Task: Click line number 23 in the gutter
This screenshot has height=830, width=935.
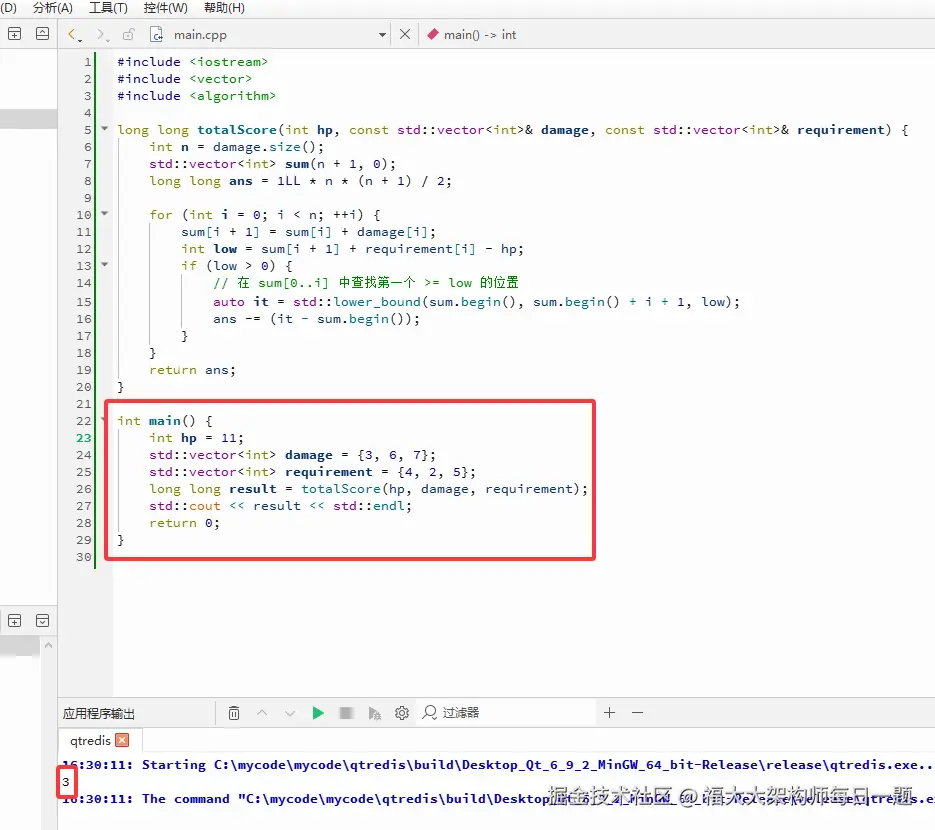Action: pyautogui.click(x=83, y=438)
